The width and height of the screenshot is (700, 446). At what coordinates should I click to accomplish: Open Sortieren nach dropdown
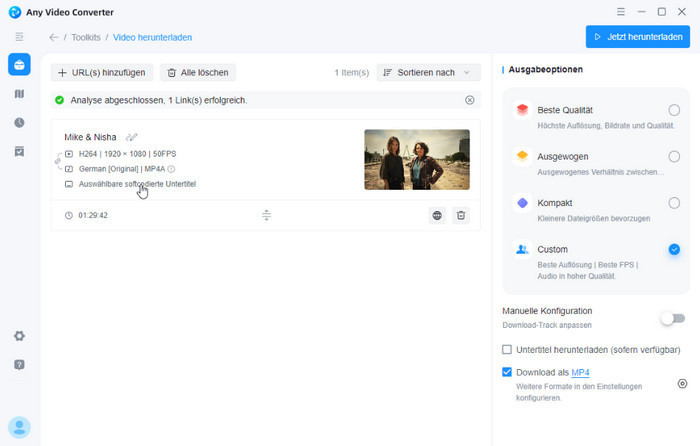coord(429,72)
